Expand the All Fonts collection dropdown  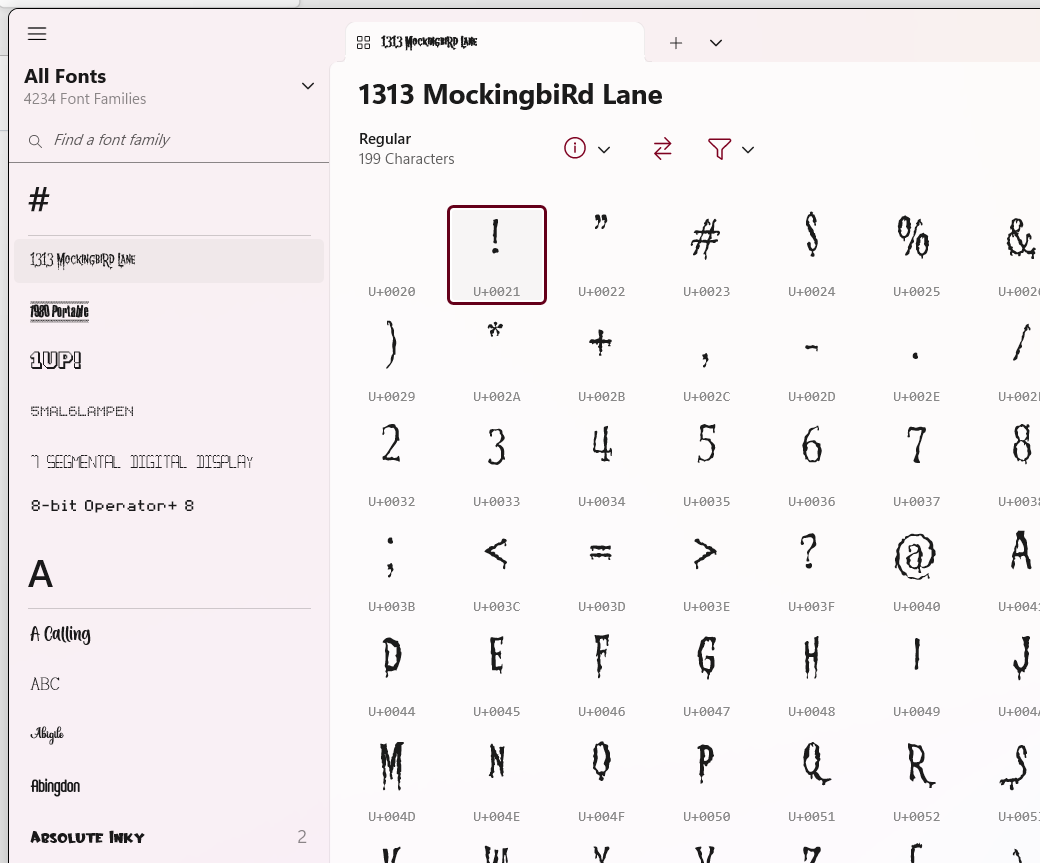point(308,86)
